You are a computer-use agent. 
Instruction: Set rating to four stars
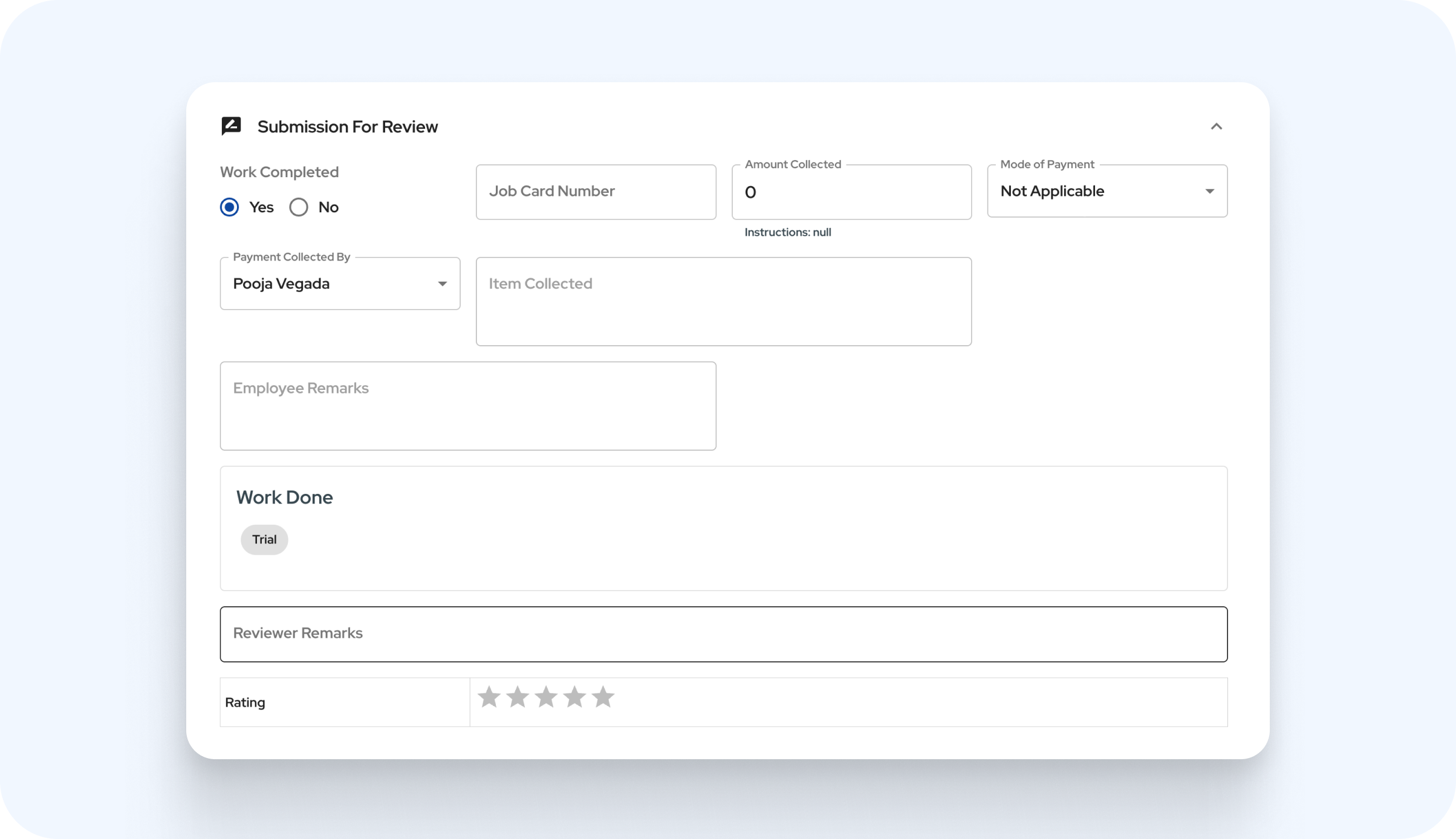tap(574, 697)
